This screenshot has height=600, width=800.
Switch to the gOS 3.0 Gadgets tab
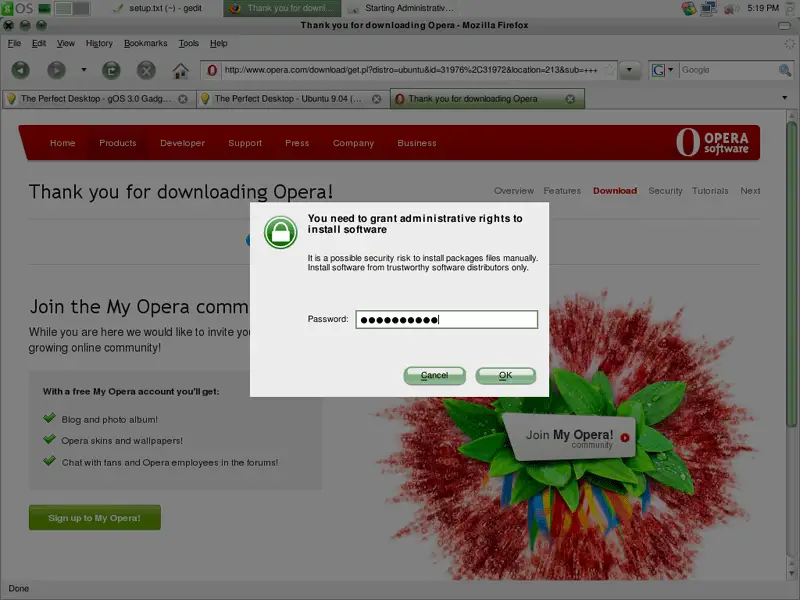point(98,99)
